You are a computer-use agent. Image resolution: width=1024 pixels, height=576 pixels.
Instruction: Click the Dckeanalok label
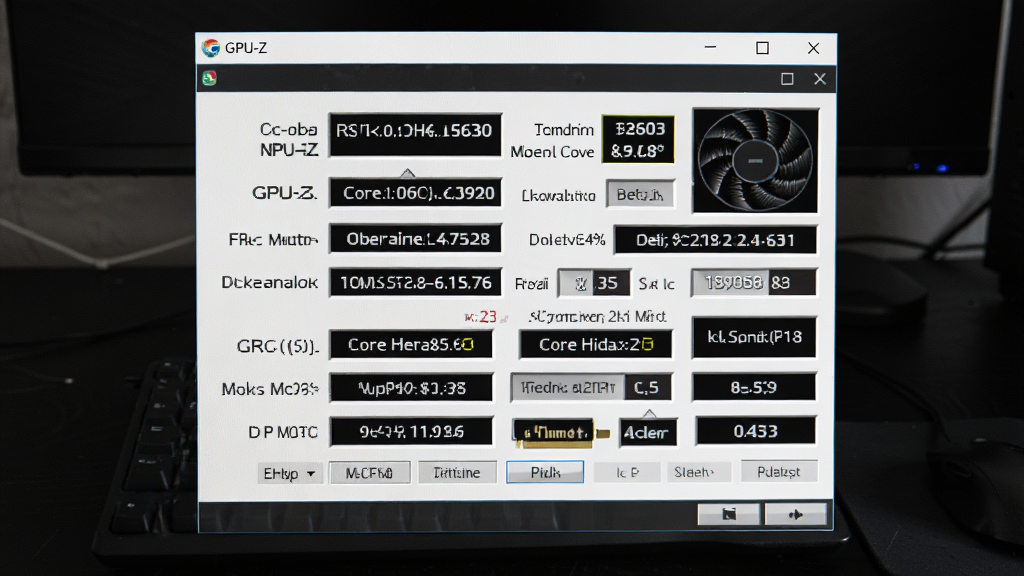[269, 283]
